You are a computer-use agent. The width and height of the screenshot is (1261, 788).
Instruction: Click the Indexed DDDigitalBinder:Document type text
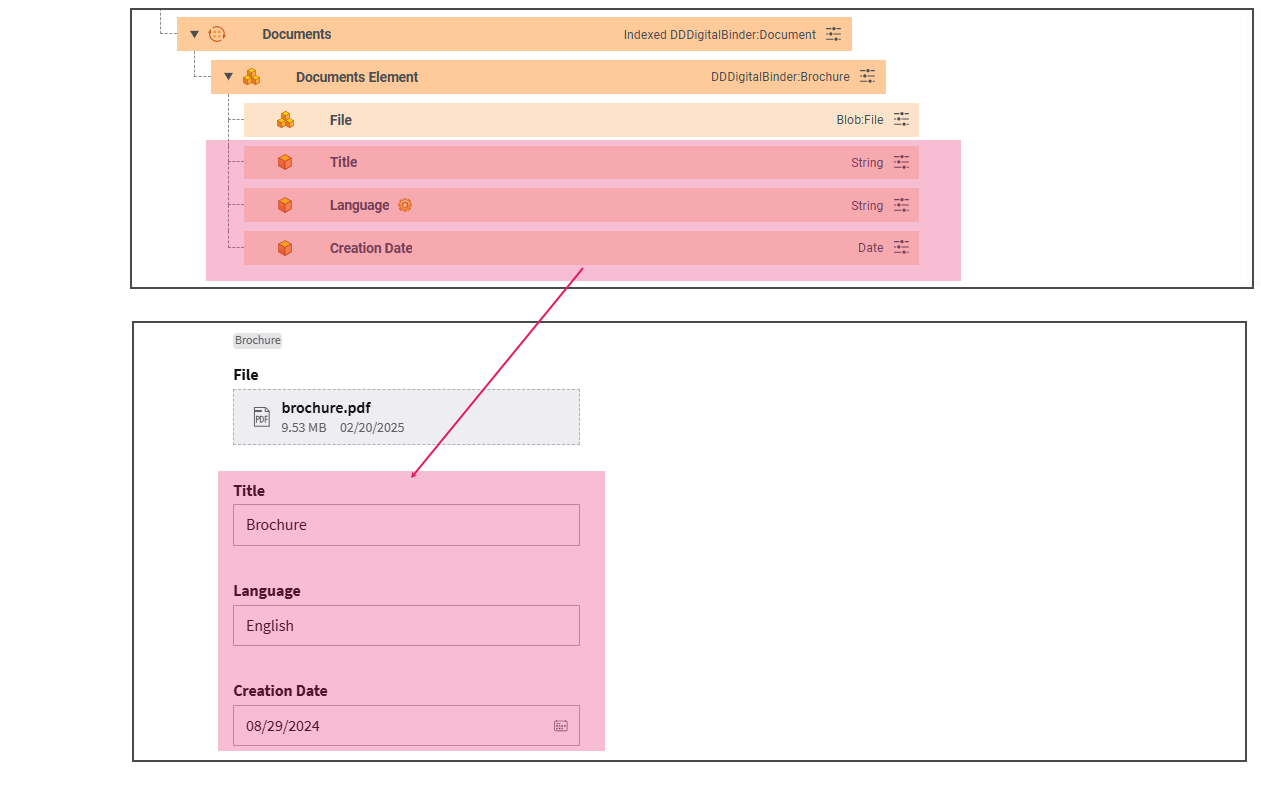click(x=720, y=34)
